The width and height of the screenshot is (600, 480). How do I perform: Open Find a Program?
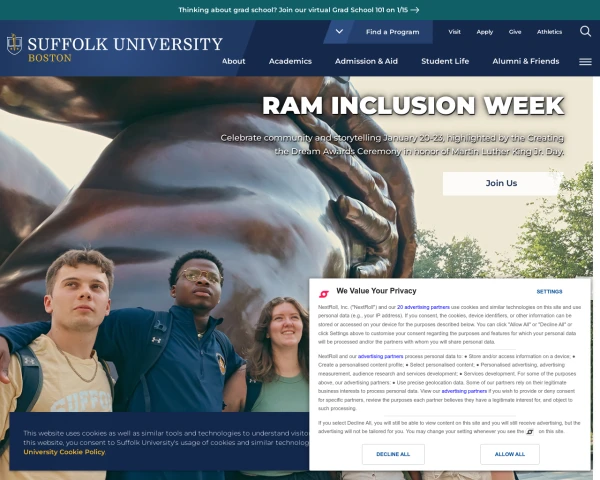392,32
